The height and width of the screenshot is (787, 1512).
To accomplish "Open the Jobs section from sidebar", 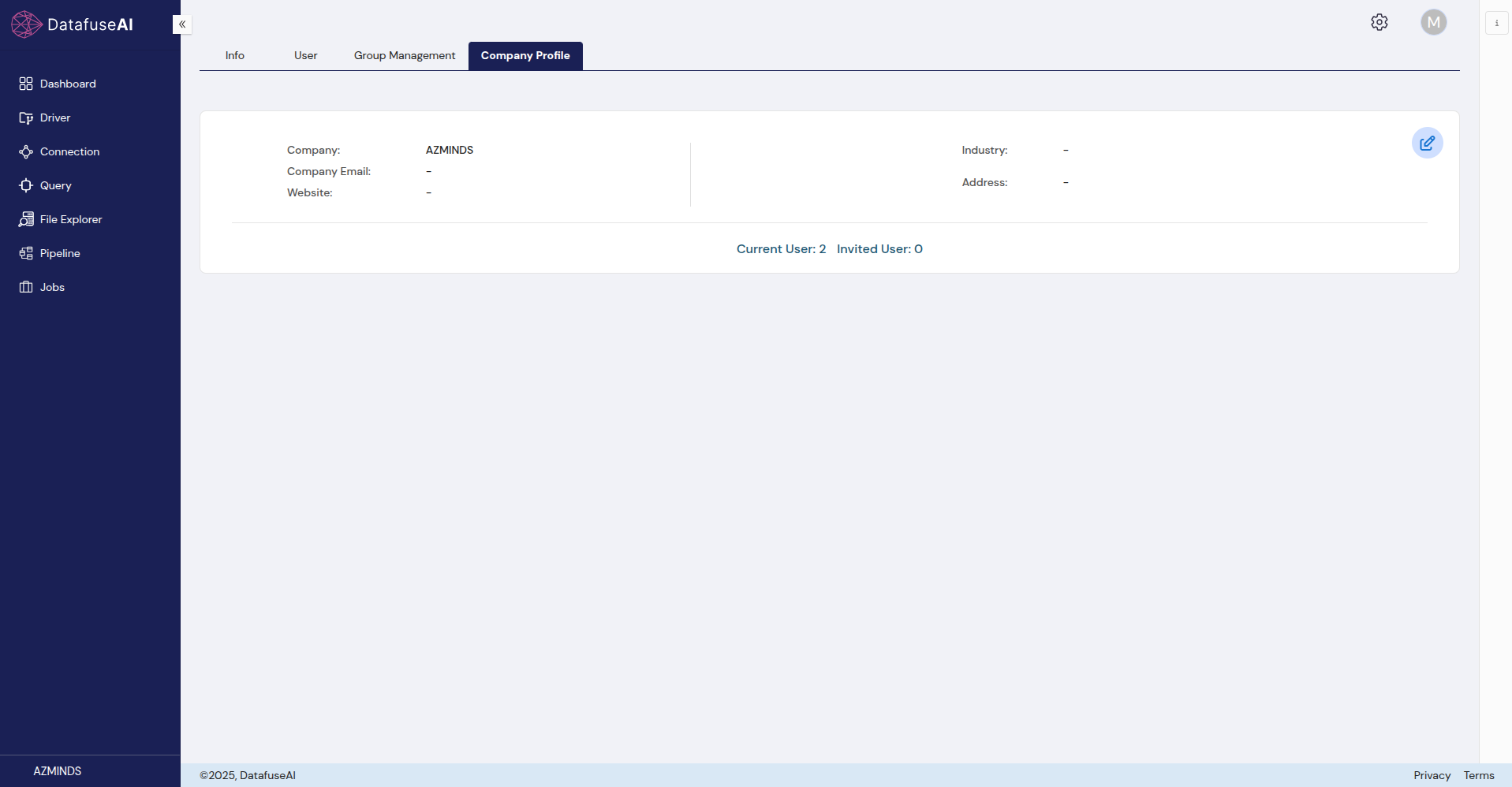I will tap(26, 287).
